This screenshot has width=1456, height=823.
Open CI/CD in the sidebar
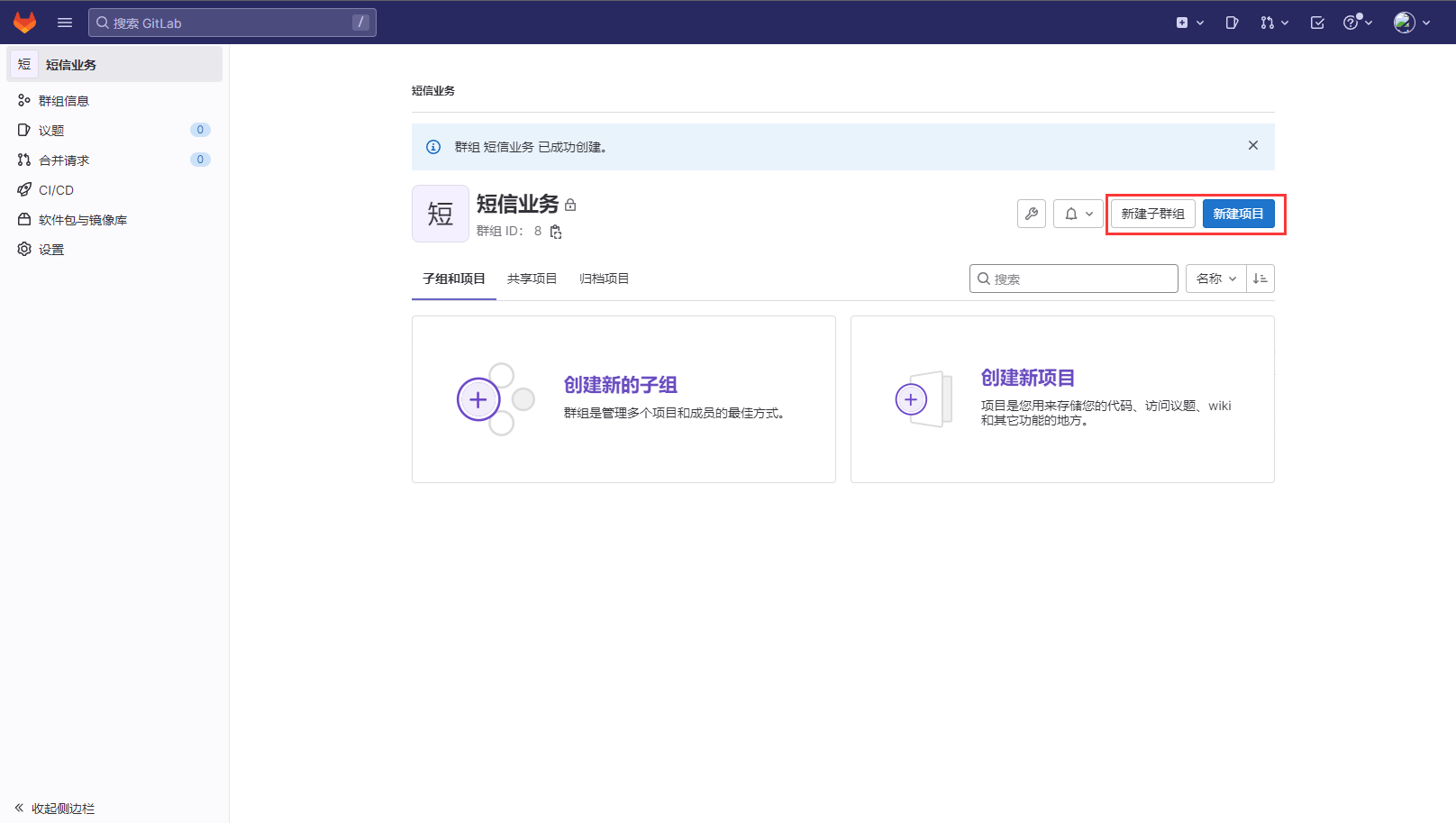pos(56,190)
